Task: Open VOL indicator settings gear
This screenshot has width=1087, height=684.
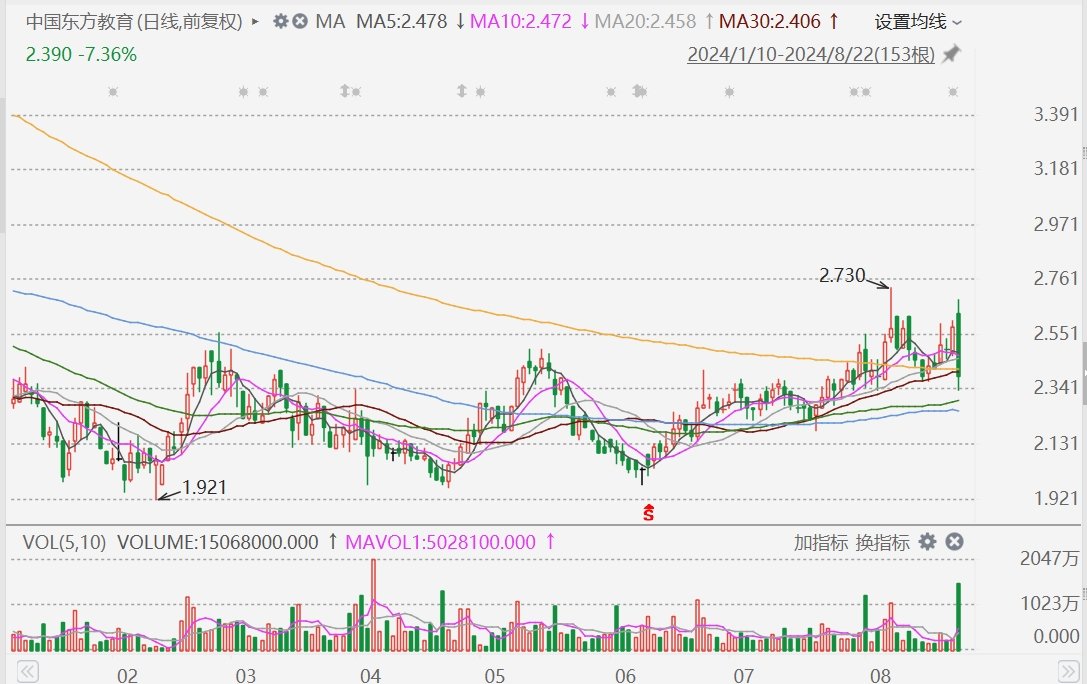Action: pos(927,542)
